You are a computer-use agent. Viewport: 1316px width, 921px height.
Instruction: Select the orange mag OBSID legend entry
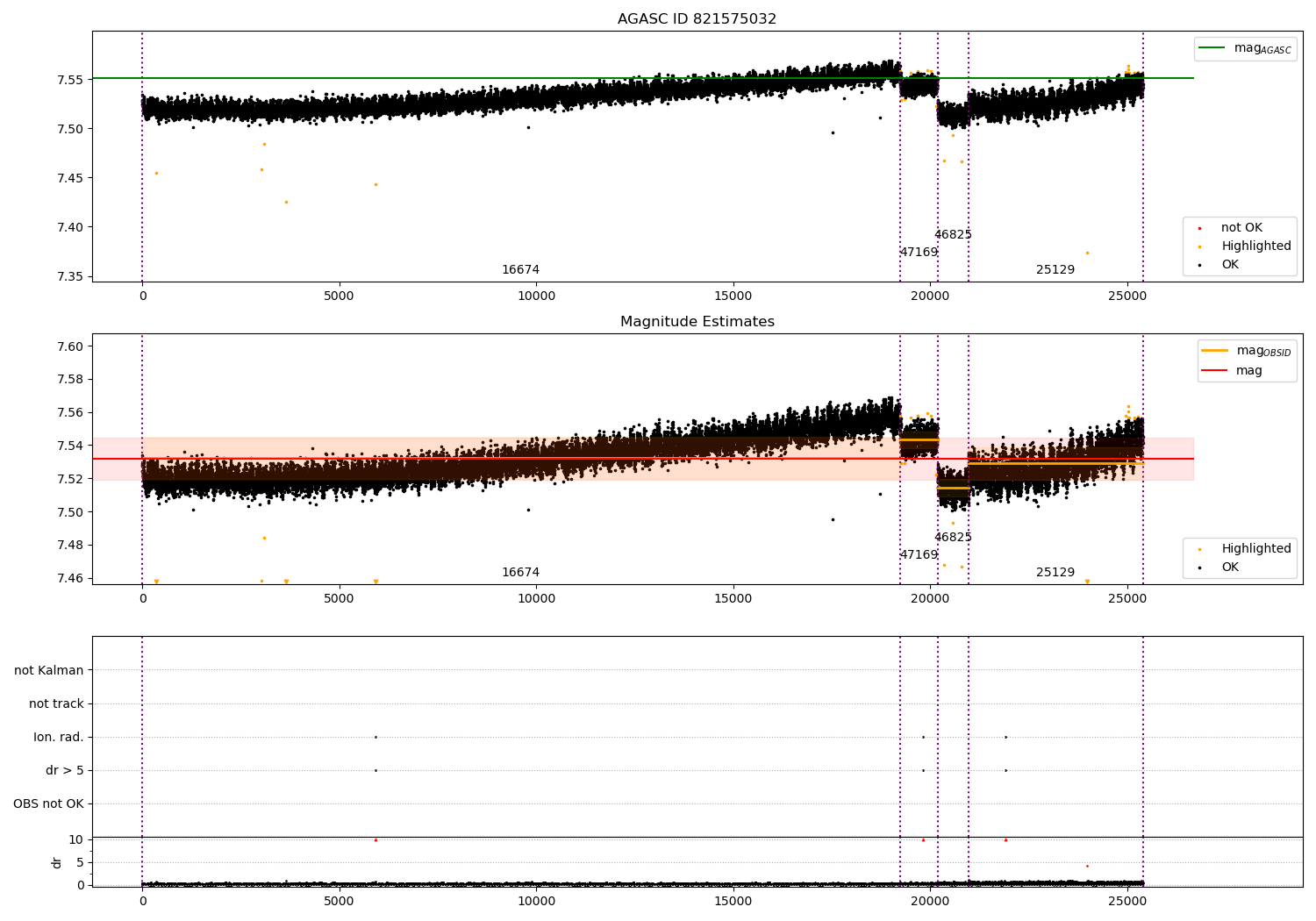coord(1246,351)
